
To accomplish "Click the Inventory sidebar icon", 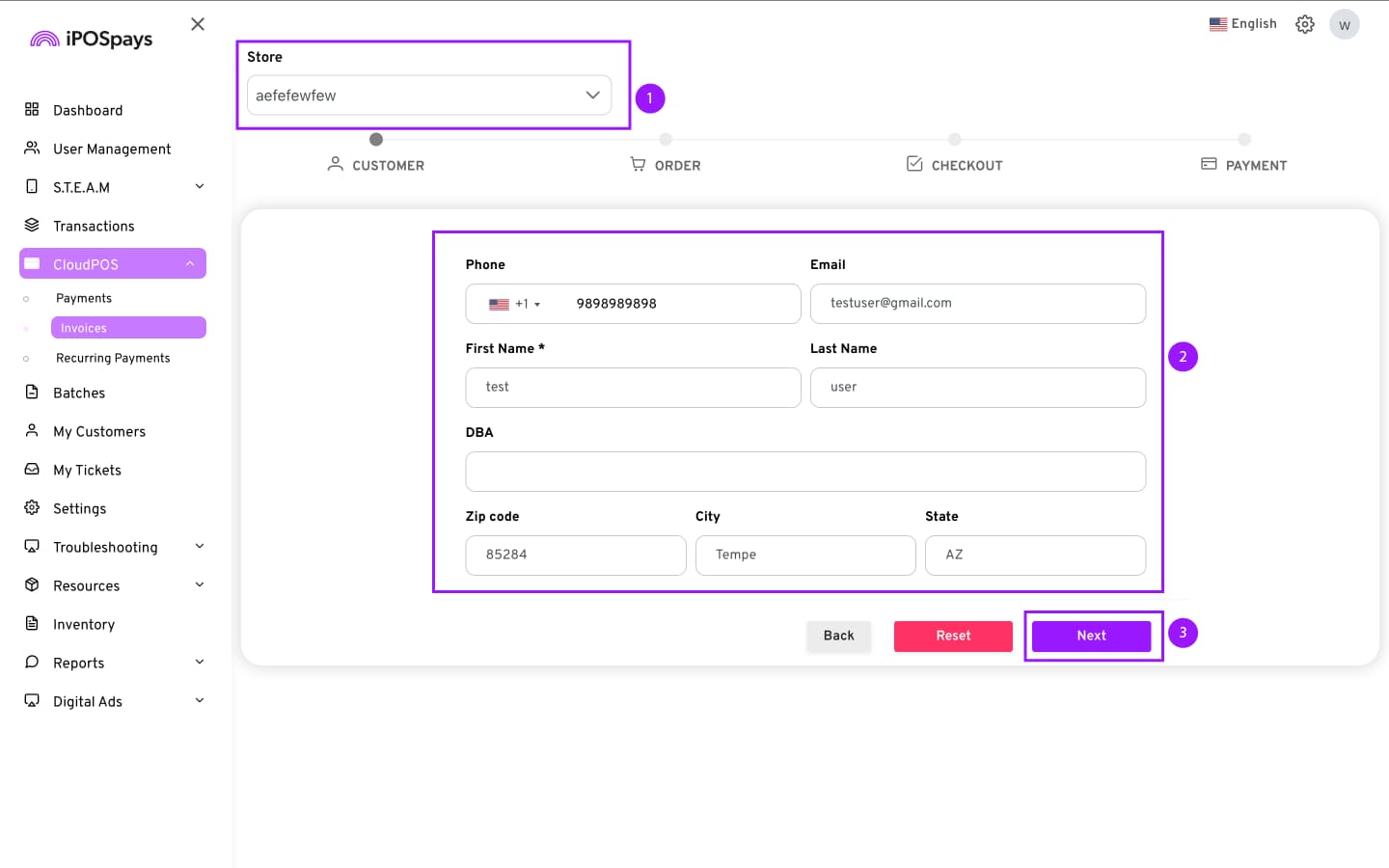I will coord(32,624).
